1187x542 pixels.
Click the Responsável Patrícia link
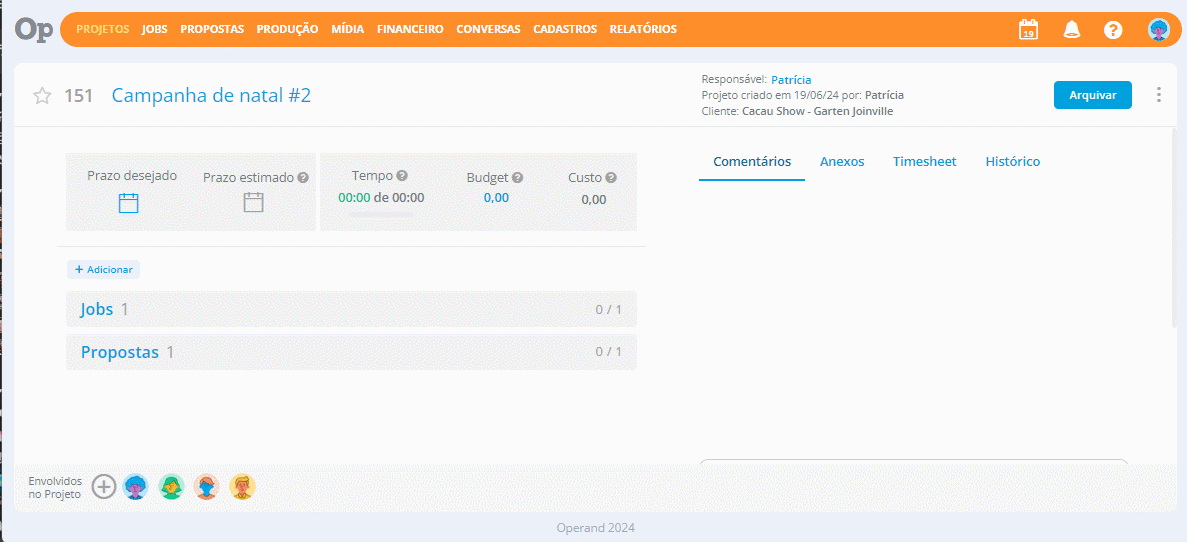pos(791,79)
